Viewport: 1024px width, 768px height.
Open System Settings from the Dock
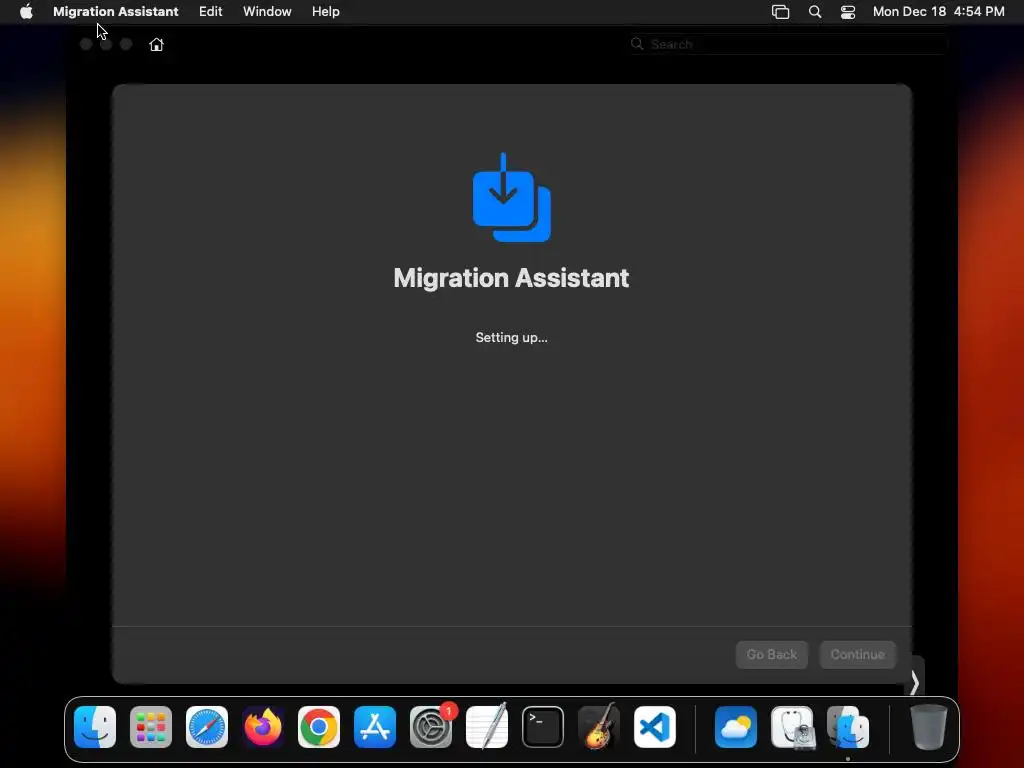tap(431, 727)
